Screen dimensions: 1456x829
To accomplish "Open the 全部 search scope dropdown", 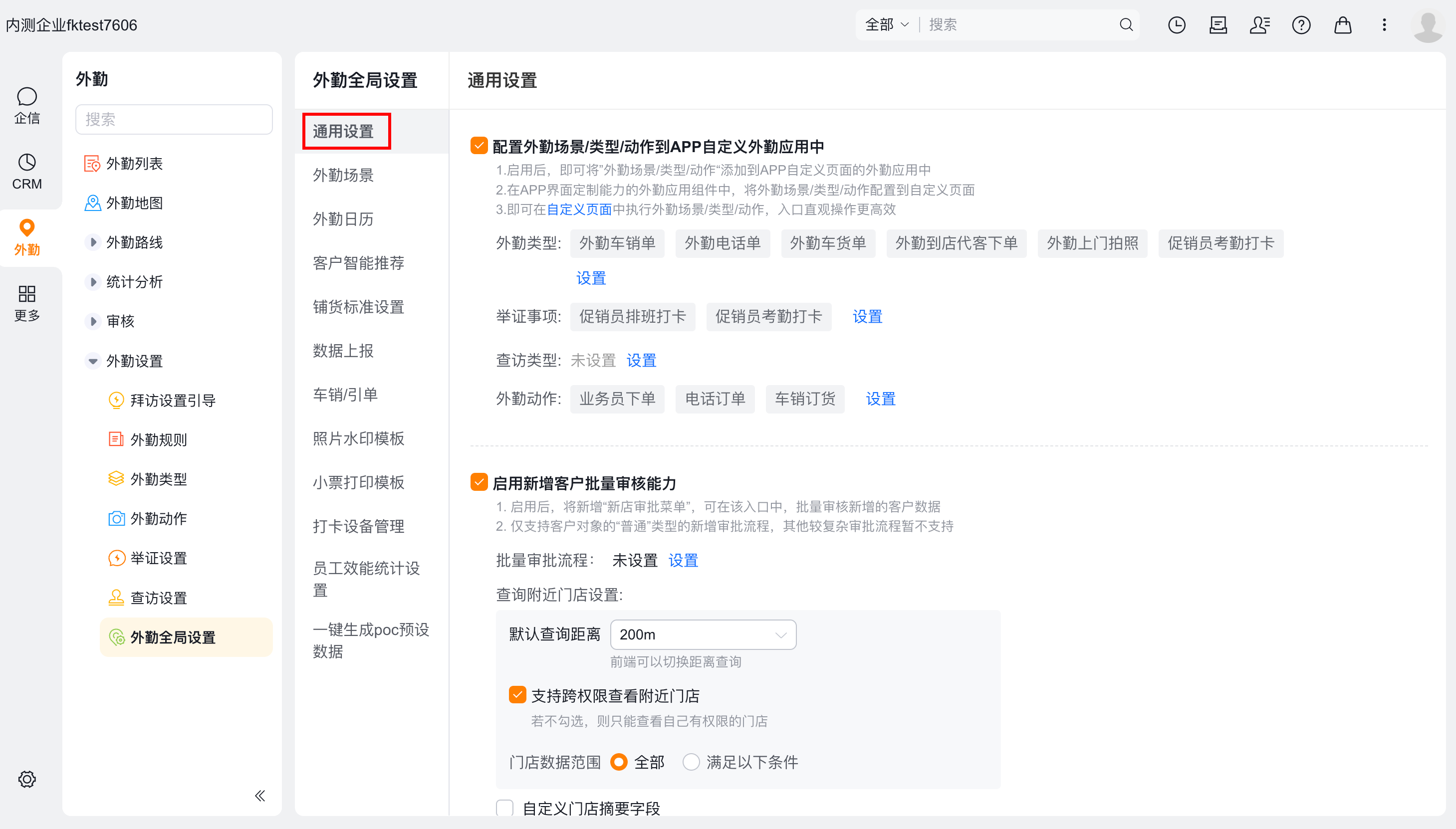I will coord(887,25).
